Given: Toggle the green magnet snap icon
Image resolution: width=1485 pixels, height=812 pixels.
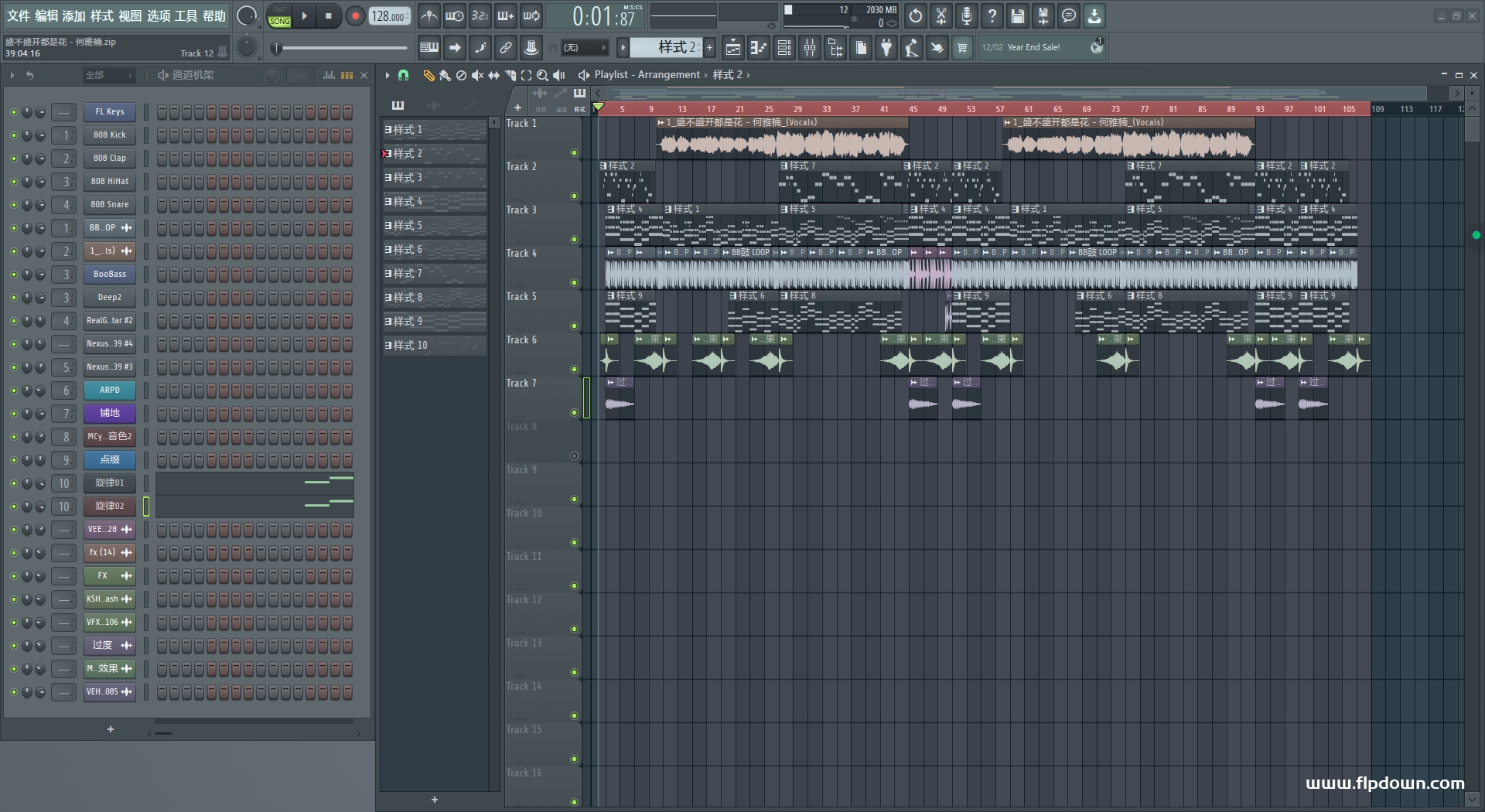Looking at the screenshot, I should coord(403,75).
